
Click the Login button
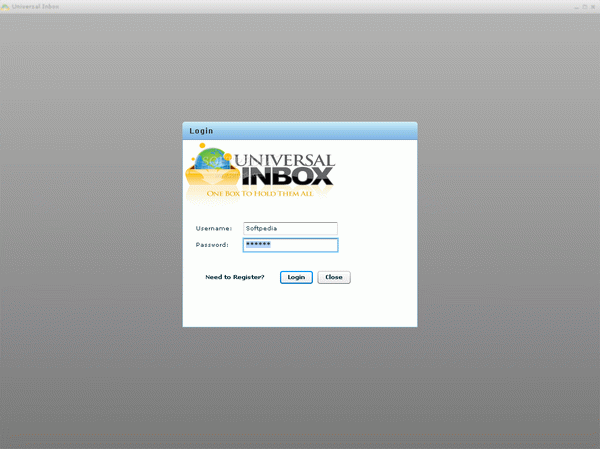click(x=296, y=277)
